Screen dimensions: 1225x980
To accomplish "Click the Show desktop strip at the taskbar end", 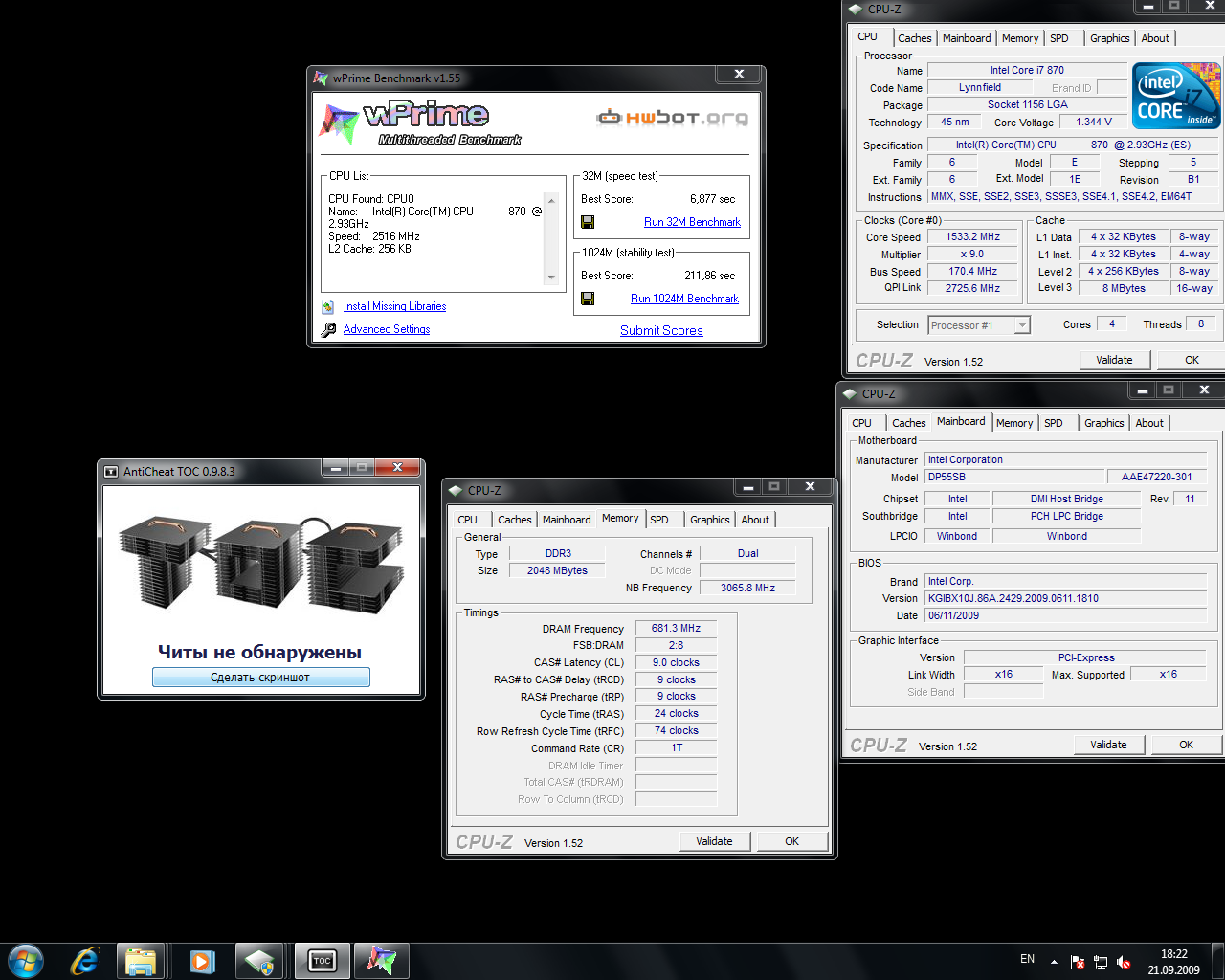I will click(1217, 961).
